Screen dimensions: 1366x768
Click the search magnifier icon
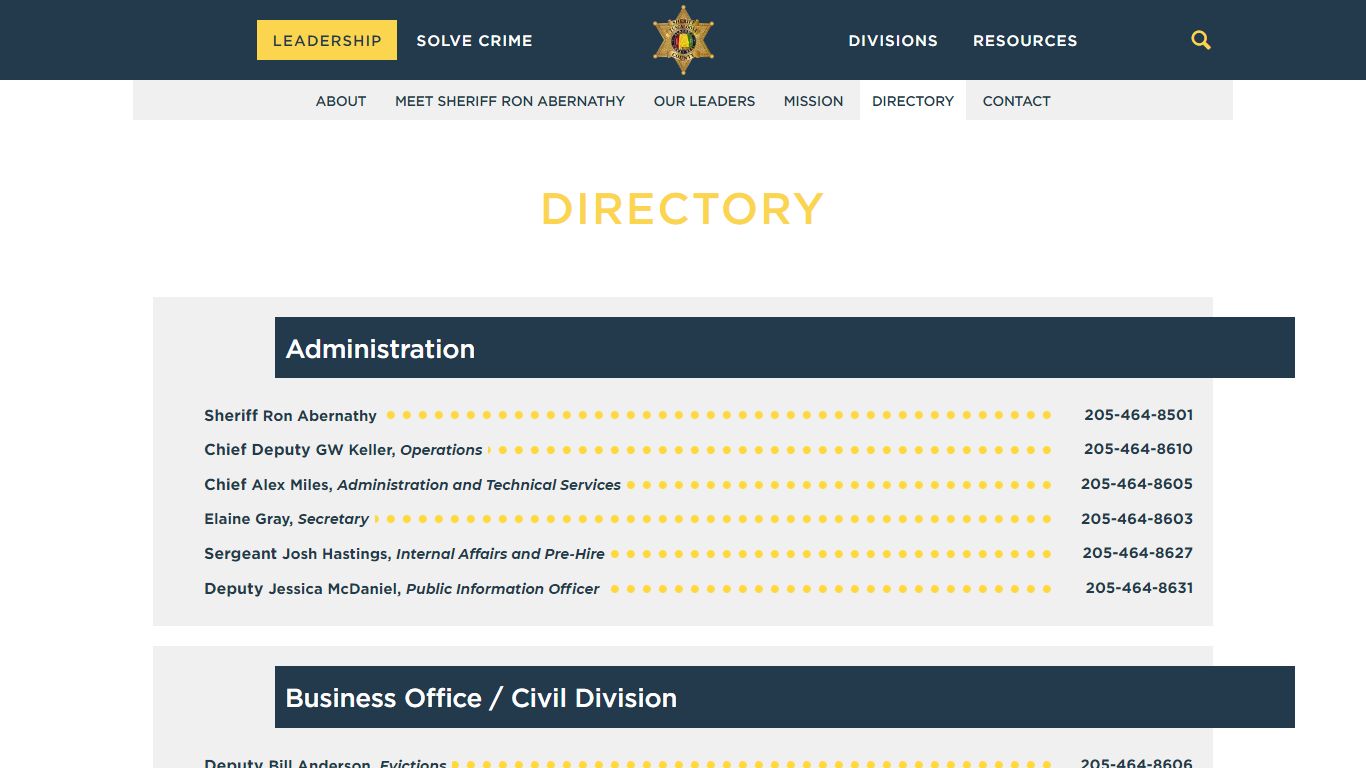click(1201, 40)
